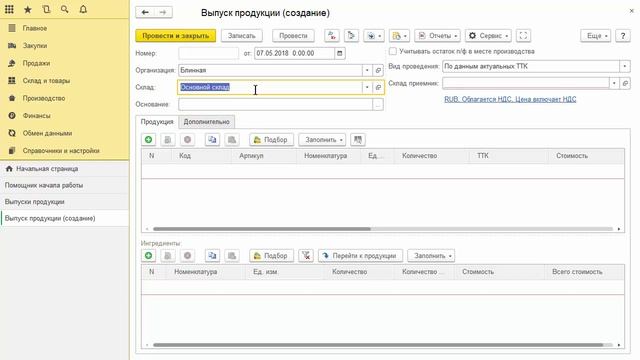Image resolution: width=640 pixels, height=360 pixels.
Task: Click the clear filter icon in Ингредиенты toolbar
Action: point(306,256)
